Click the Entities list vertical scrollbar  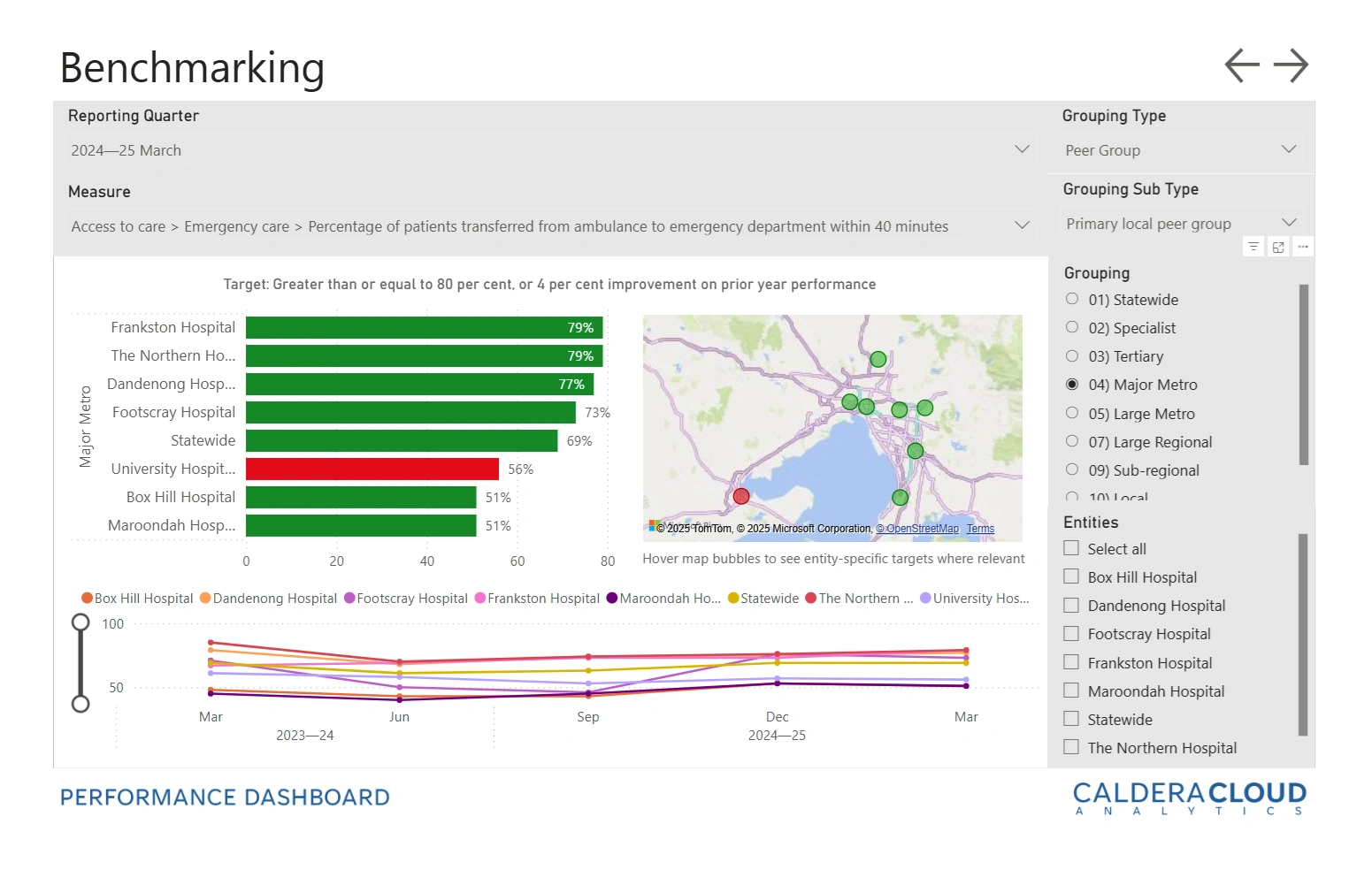coord(1303,635)
